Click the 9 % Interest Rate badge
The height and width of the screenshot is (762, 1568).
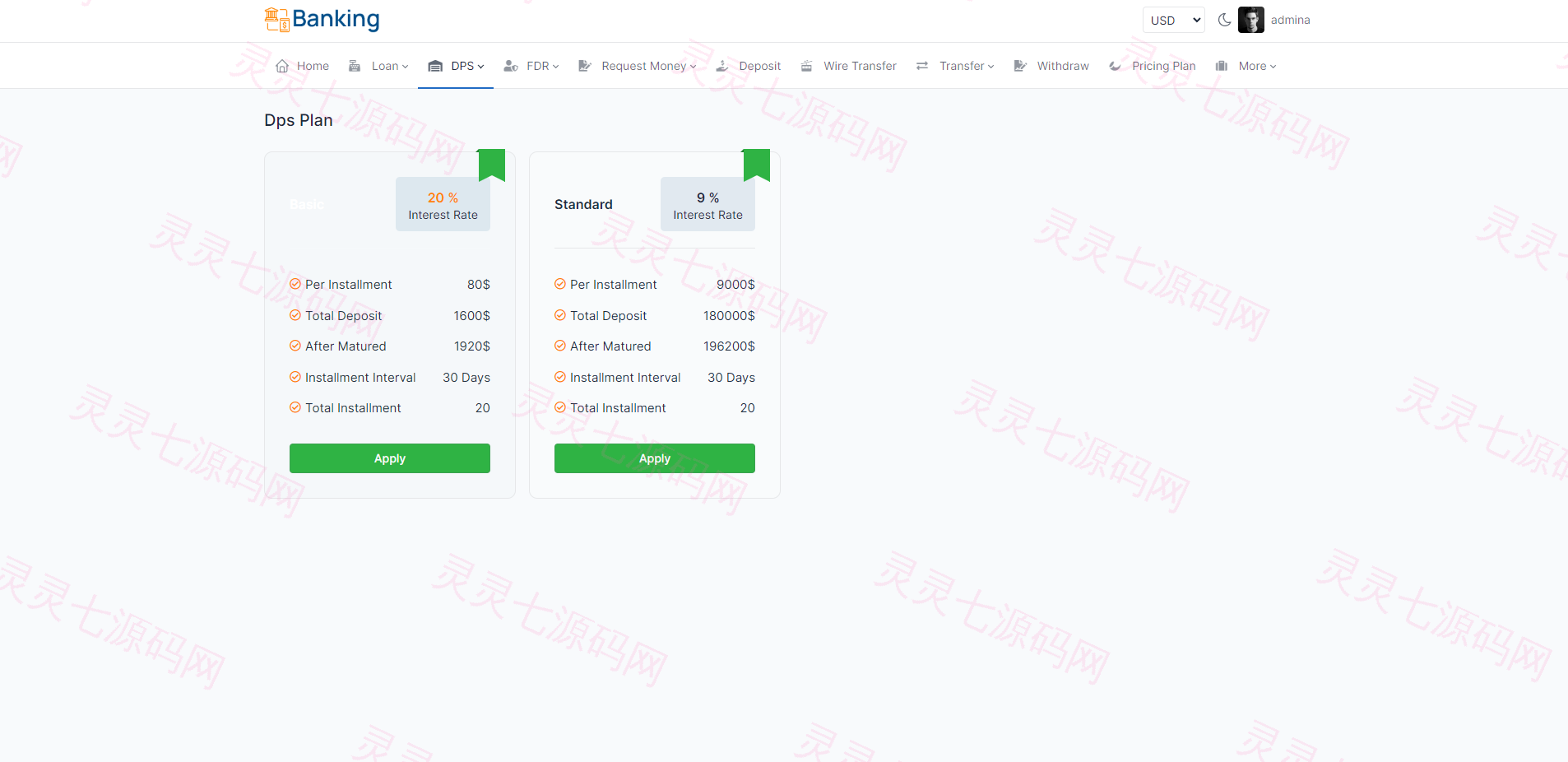pos(707,205)
